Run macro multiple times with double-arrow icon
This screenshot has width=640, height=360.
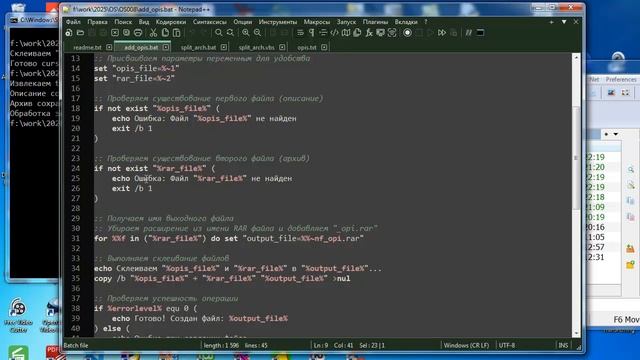442,33
